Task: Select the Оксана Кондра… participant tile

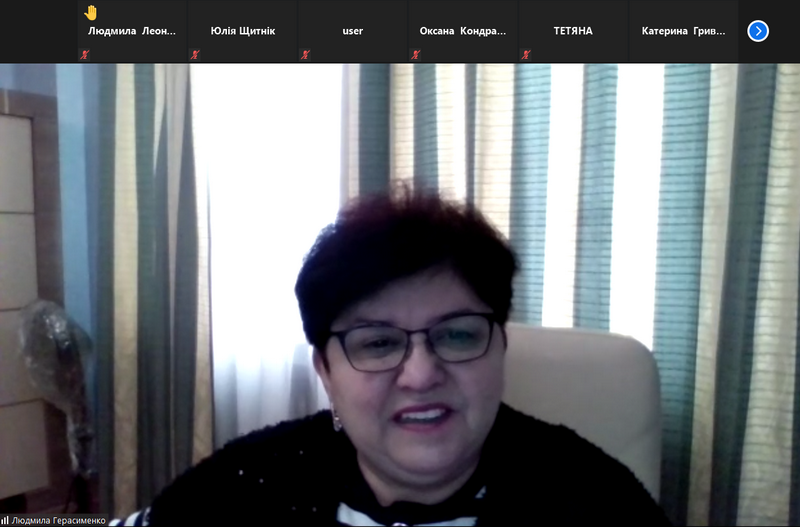Action: (x=463, y=31)
